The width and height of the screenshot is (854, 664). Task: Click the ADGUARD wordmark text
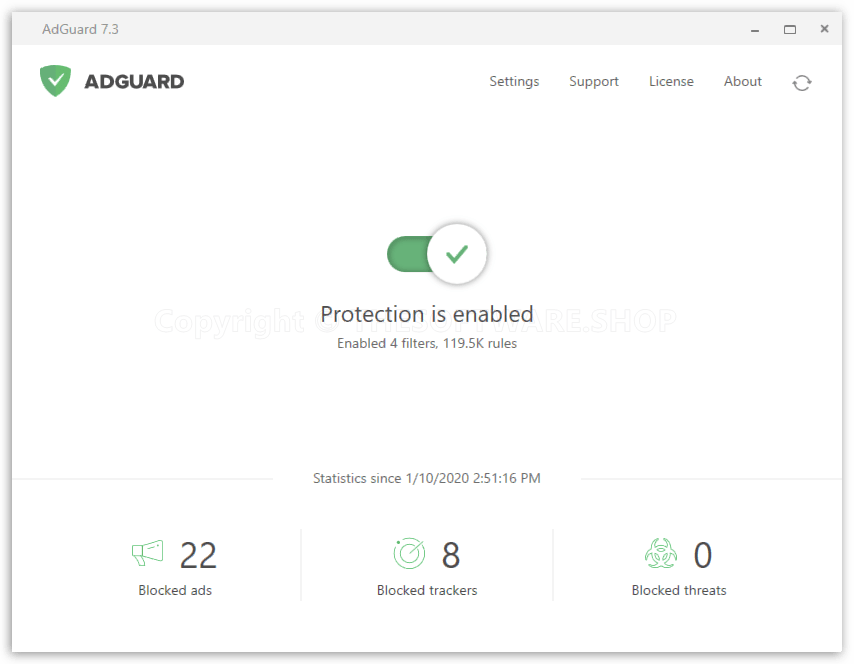click(134, 82)
